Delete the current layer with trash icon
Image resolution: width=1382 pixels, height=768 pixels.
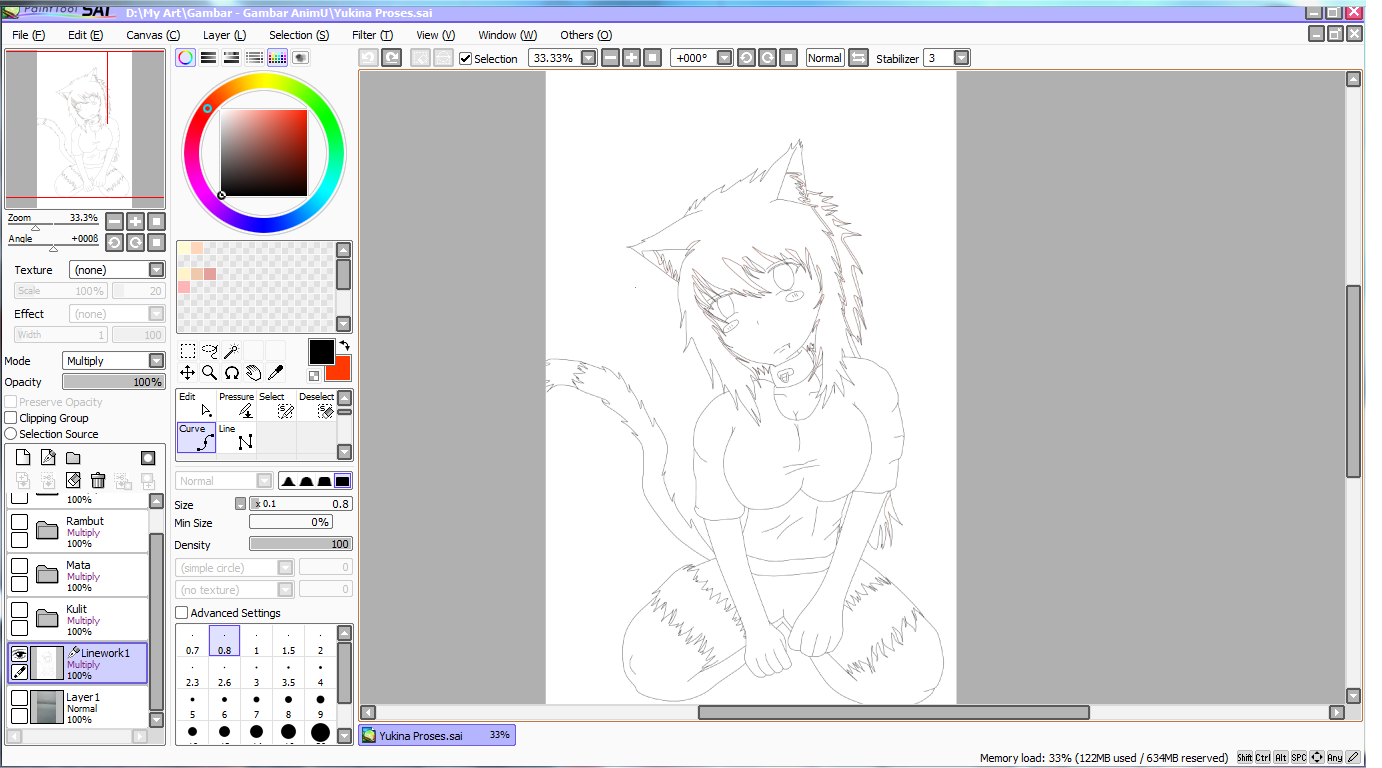coord(97,480)
